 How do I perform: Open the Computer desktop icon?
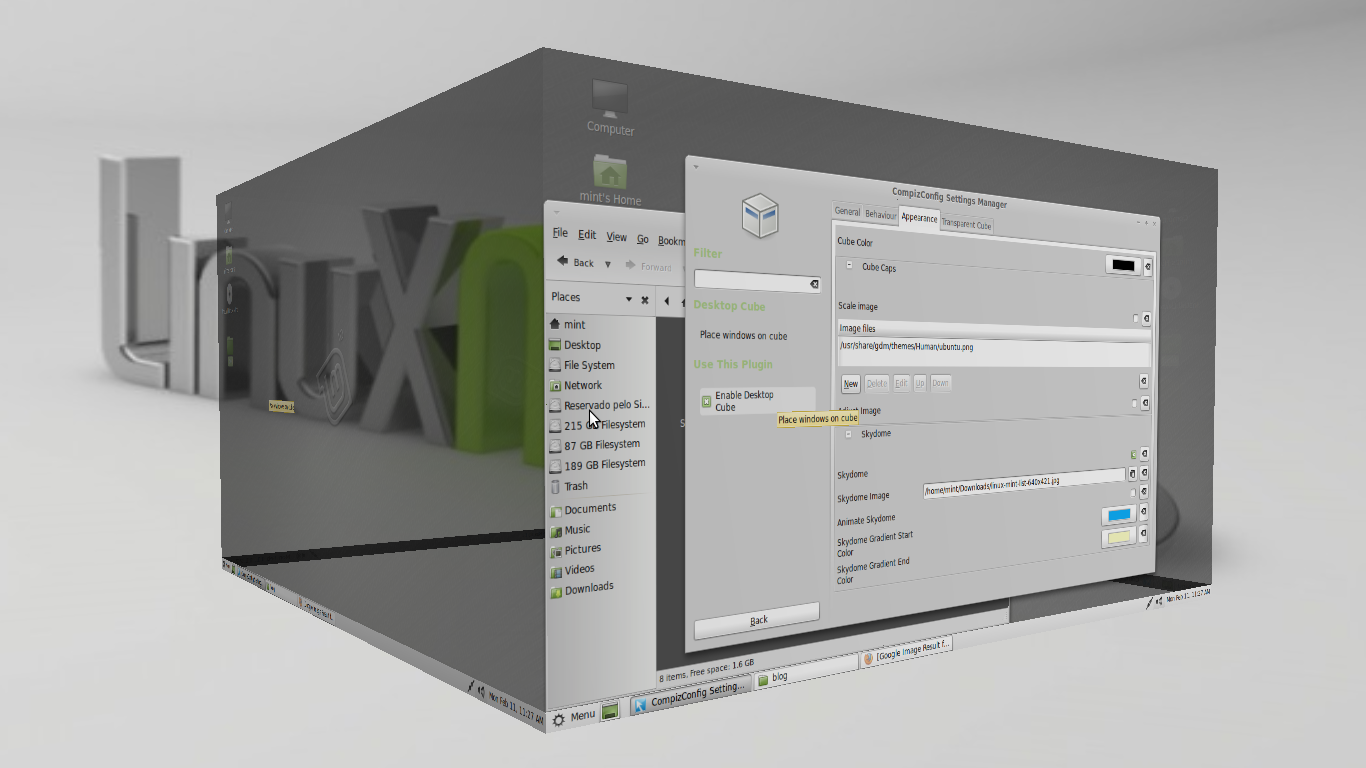pyautogui.click(x=610, y=108)
